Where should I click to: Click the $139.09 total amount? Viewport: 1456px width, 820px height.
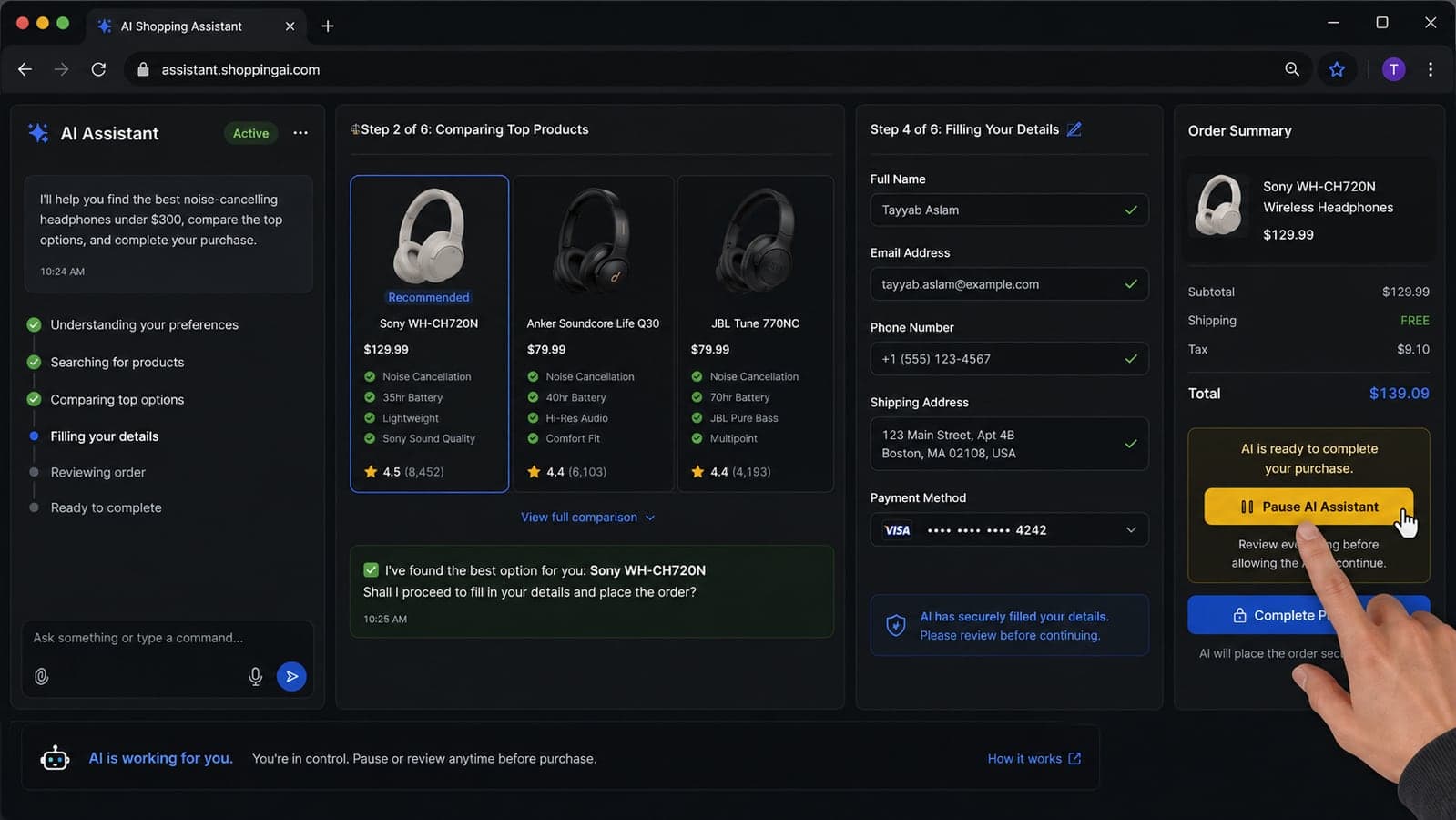coord(1399,394)
